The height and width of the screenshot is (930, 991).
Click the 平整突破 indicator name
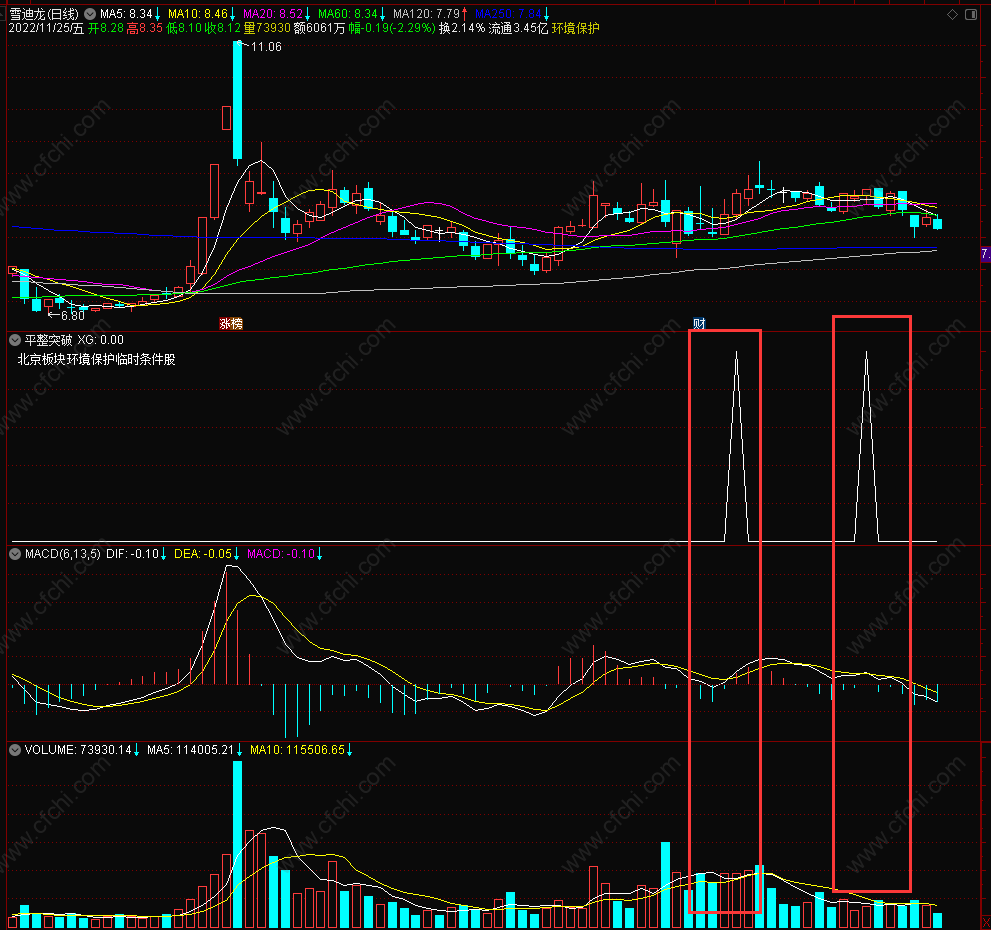click(49, 340)
